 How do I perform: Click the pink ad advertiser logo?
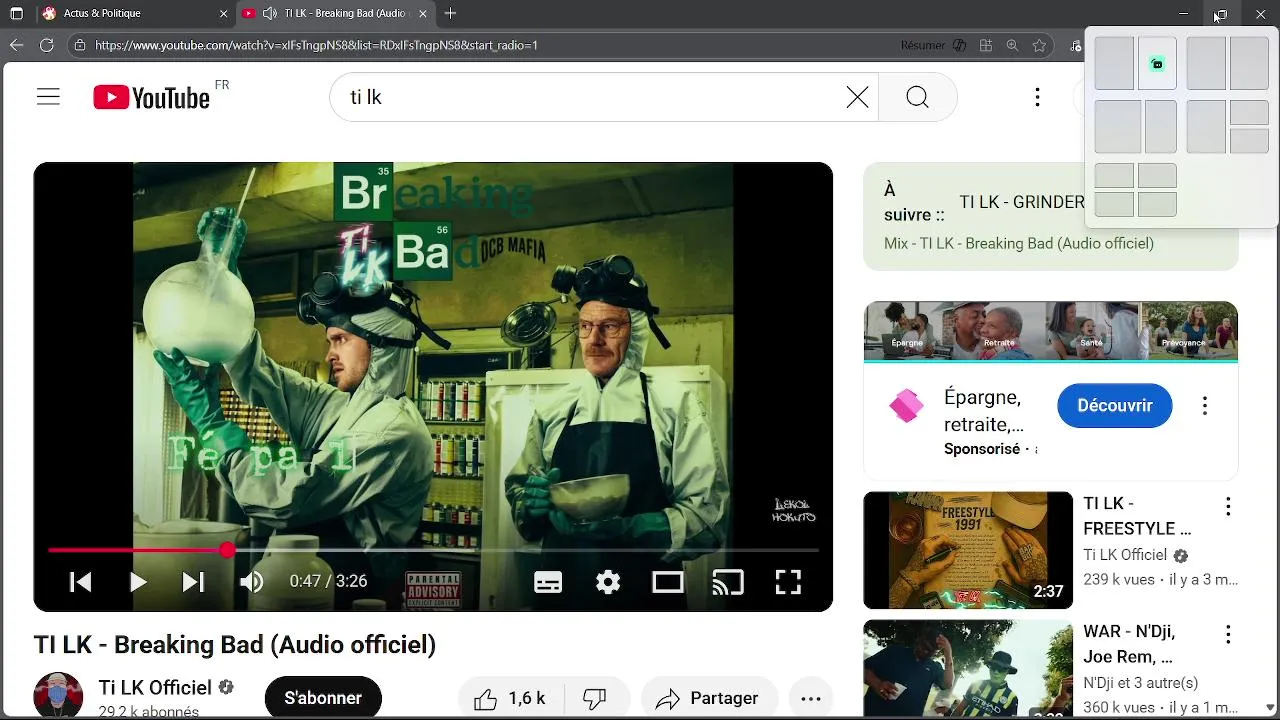point(906,406)
